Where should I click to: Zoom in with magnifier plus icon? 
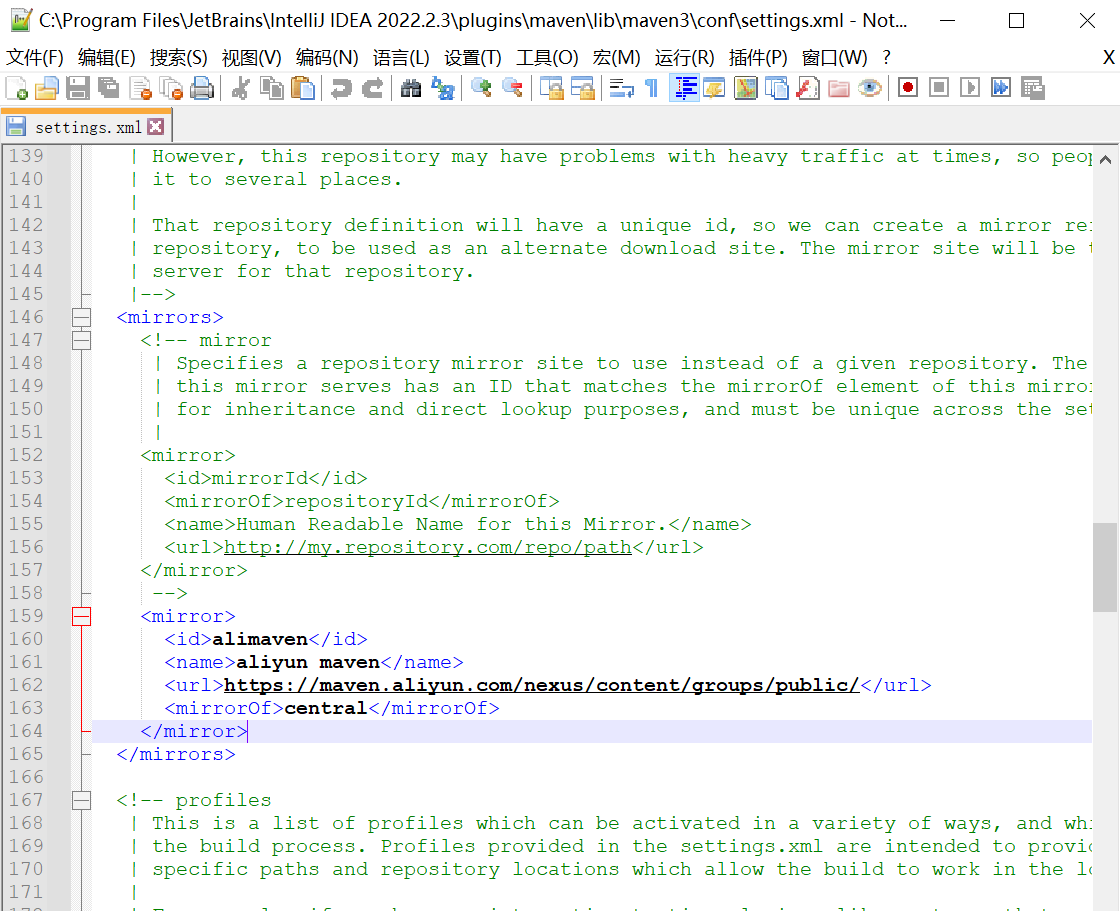[x=481, y=88]
